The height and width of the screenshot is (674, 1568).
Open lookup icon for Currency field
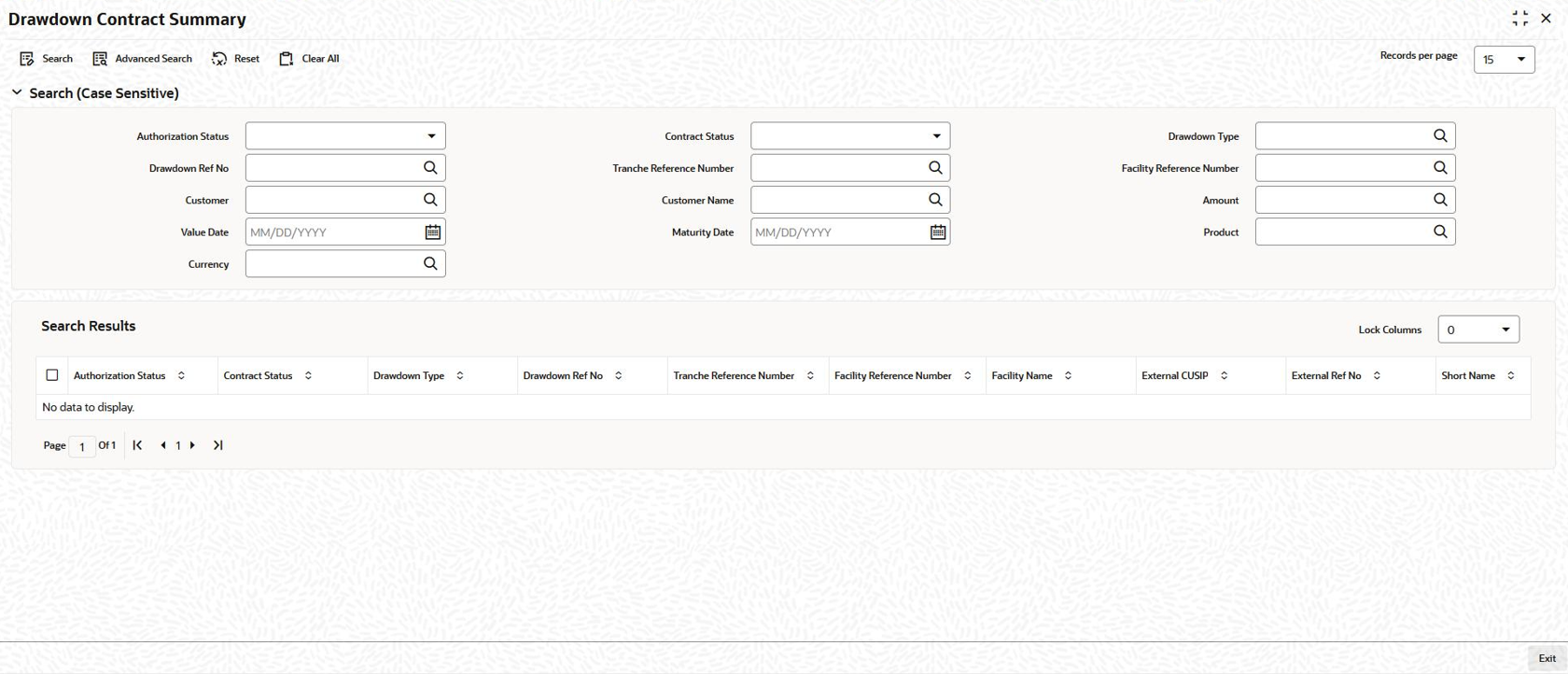tap(430, 264)
